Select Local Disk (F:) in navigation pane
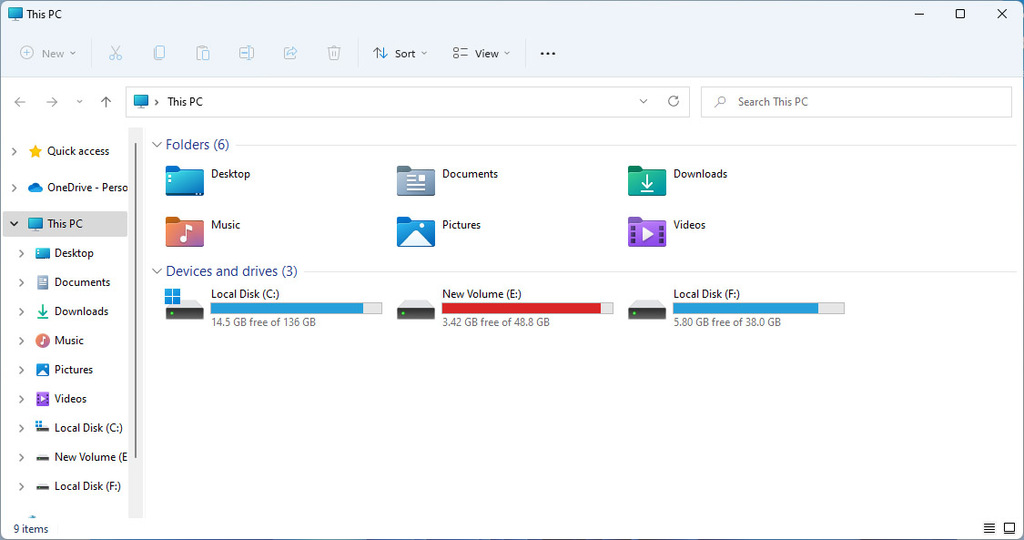The image size is (1024, 540). tap(78, 486)
